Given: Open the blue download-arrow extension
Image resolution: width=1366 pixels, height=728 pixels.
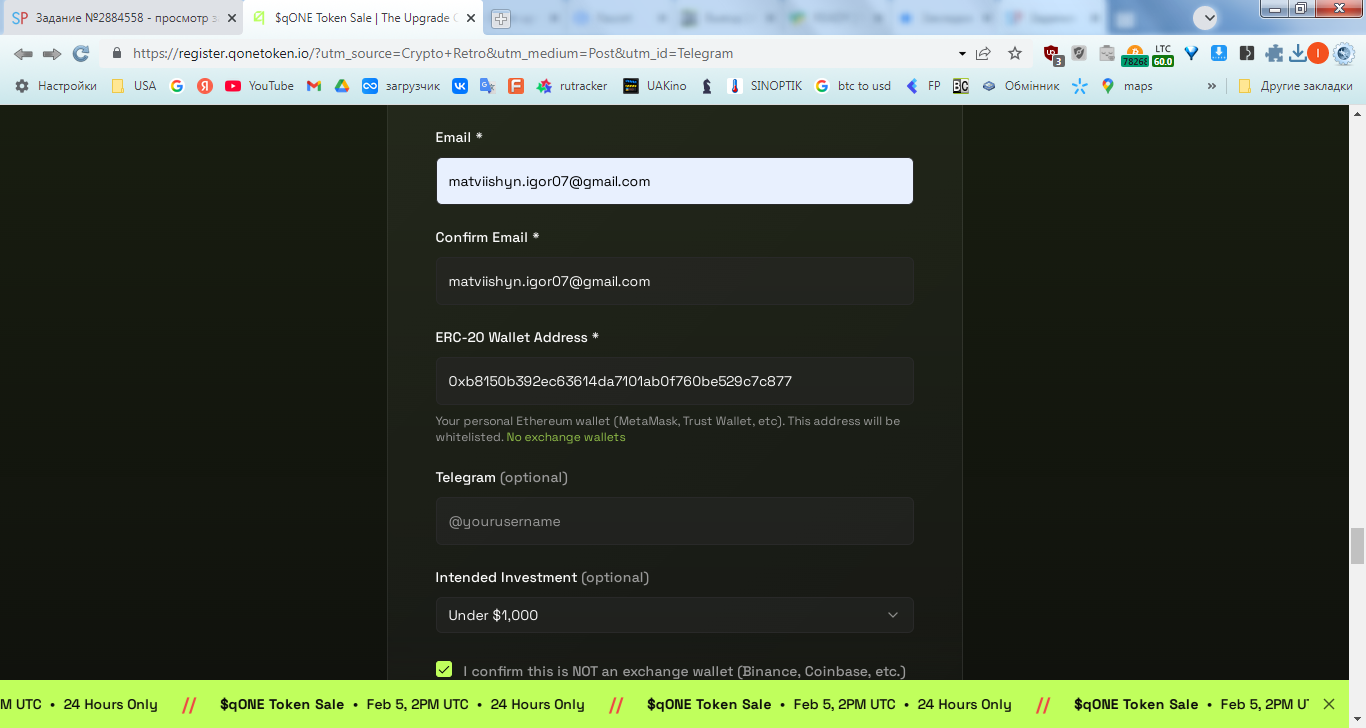Looking at the screenshot, I should pos(1219,54).
